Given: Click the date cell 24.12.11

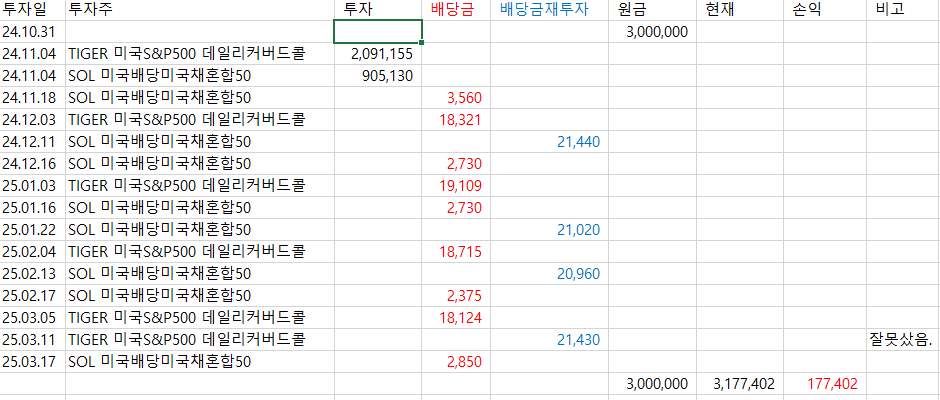Looking at the screenshot, I should [32, 142].
